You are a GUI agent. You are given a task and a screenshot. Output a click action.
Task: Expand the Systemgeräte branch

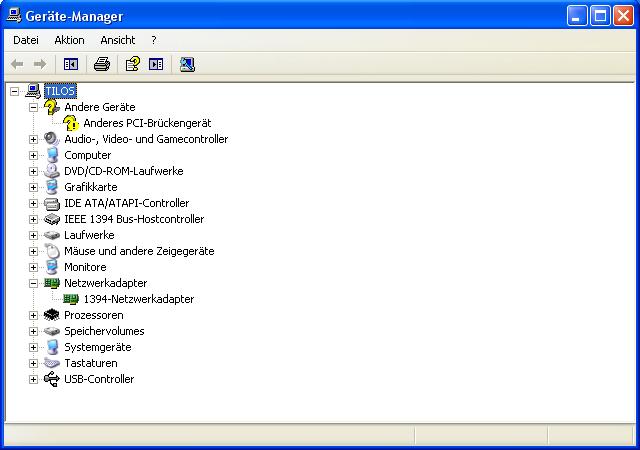[x=33, y=348]
